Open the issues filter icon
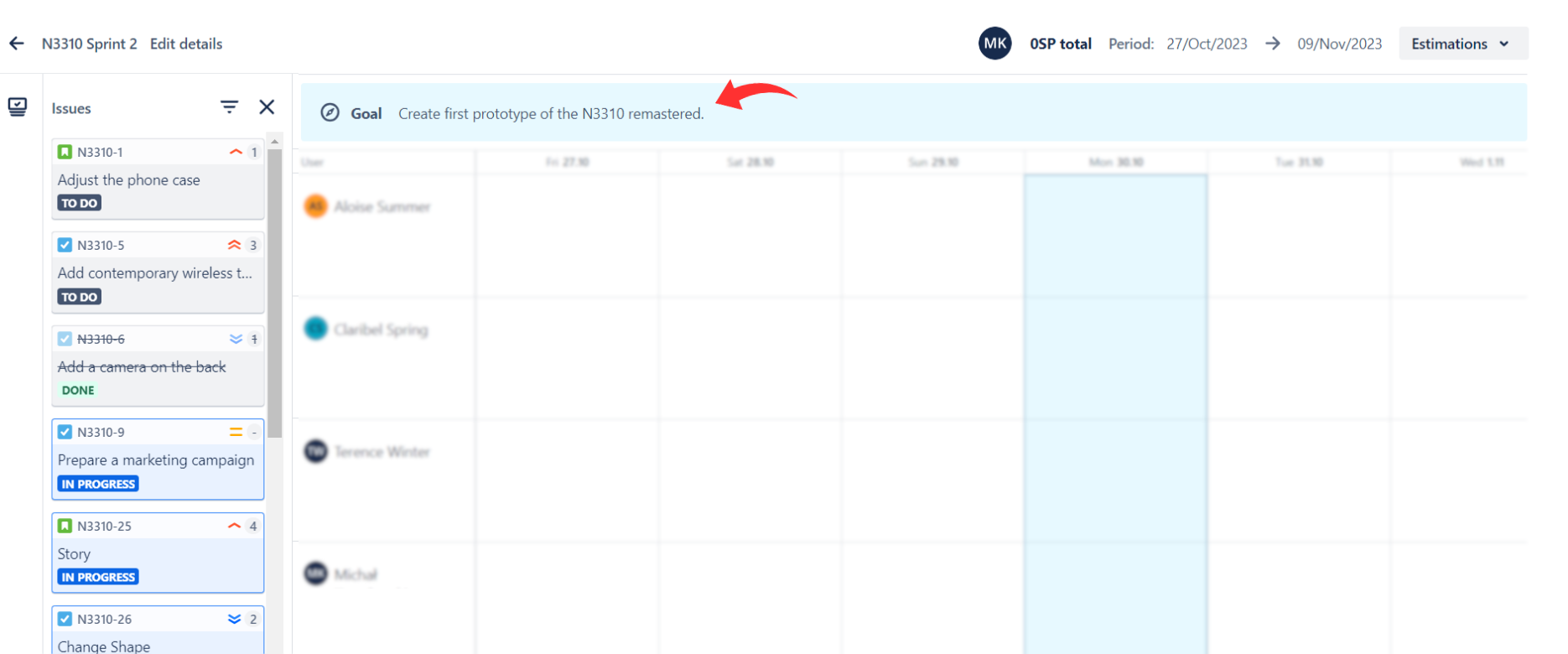Screen dimensions: 1568x654 click(x=229, y=106)
